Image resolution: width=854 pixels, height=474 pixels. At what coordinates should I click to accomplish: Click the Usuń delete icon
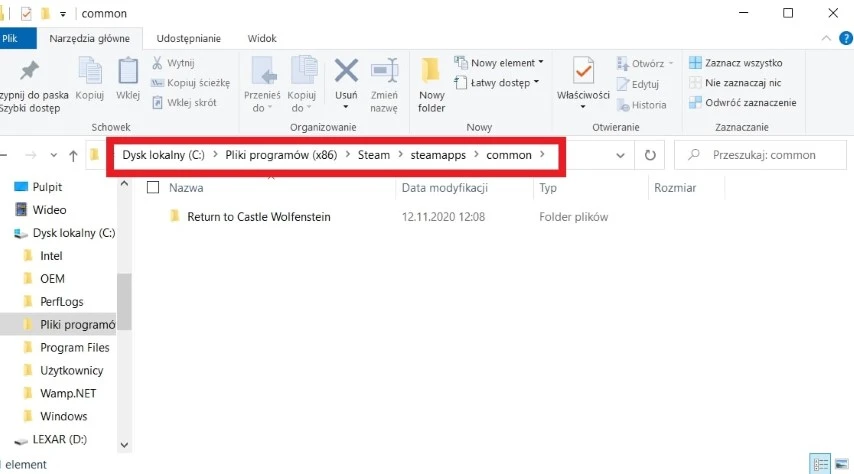(346, 78)
